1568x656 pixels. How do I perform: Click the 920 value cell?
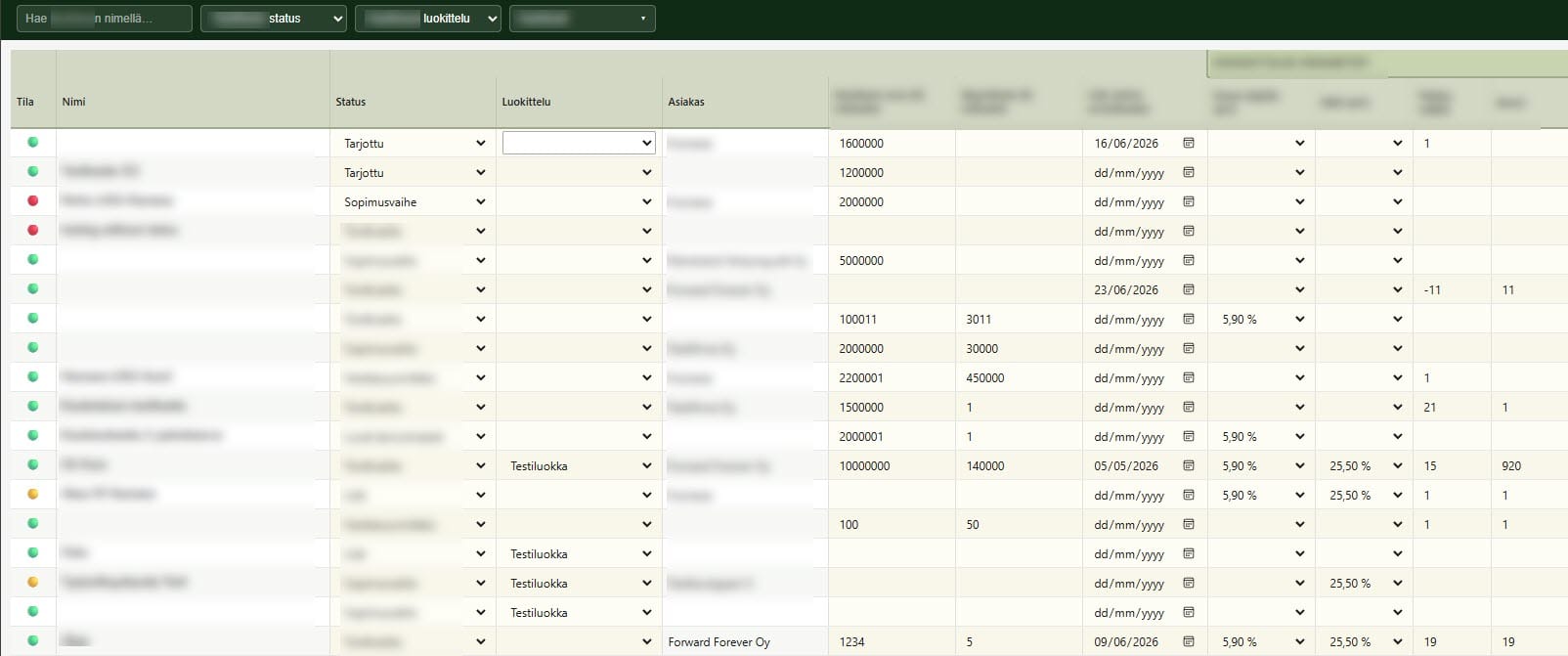1529,465
